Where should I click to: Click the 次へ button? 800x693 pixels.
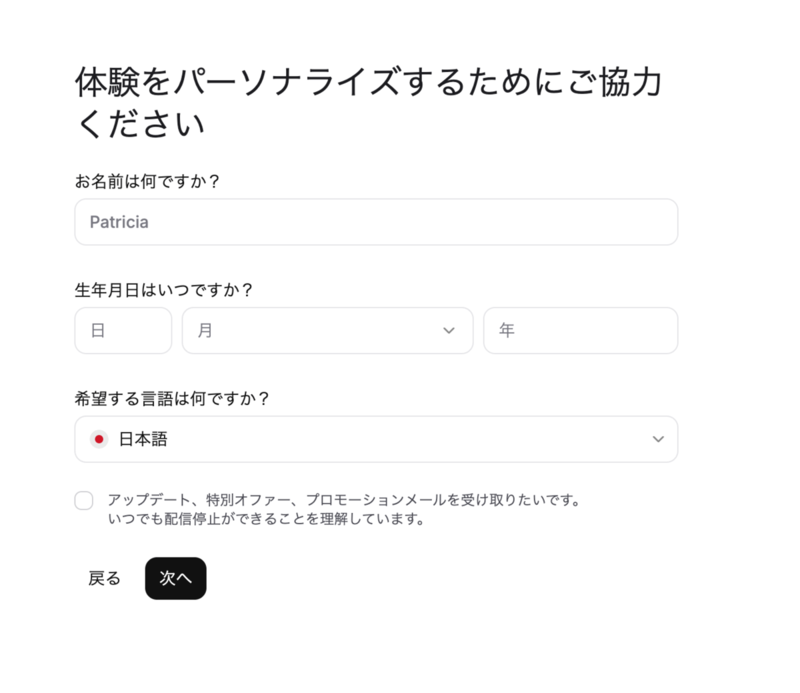tap(175, 579)
